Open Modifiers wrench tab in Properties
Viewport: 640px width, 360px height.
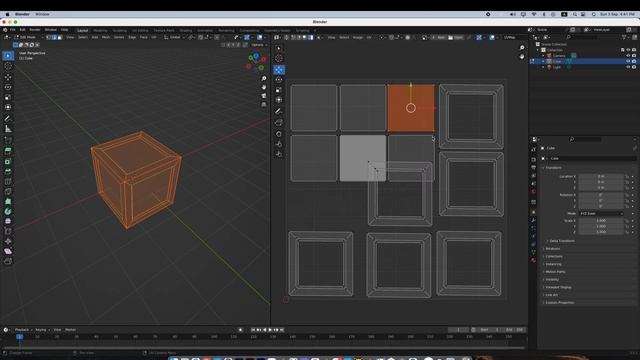click(533, 220)
